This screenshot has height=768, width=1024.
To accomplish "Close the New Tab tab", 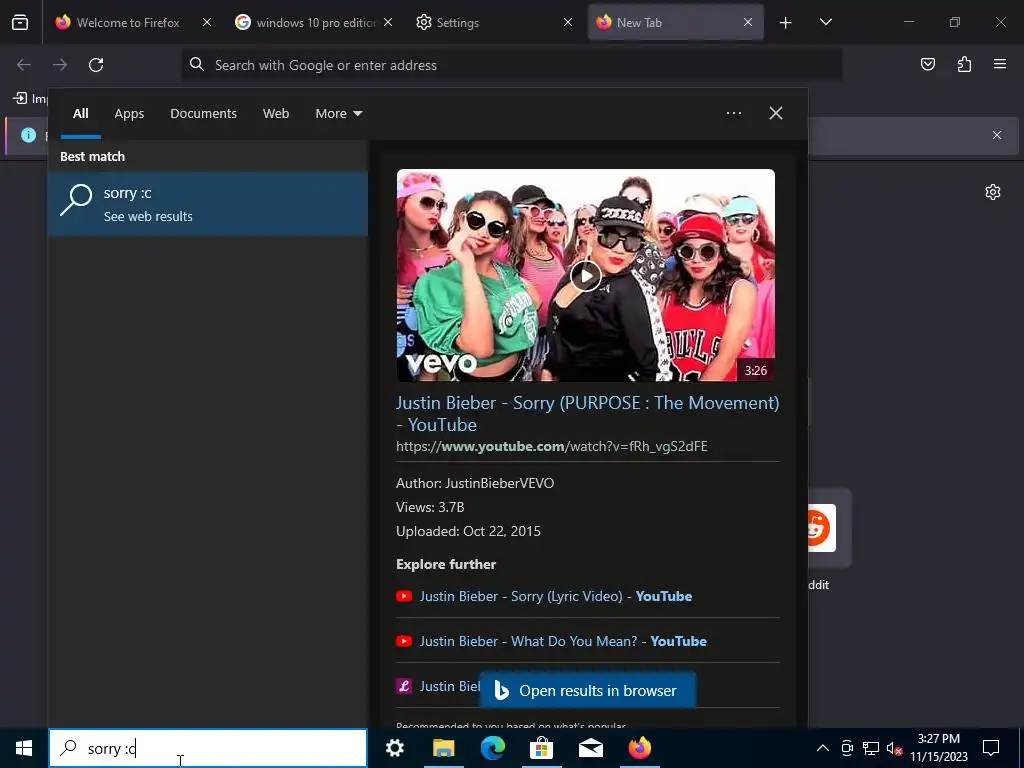I will tap(748, 22).
